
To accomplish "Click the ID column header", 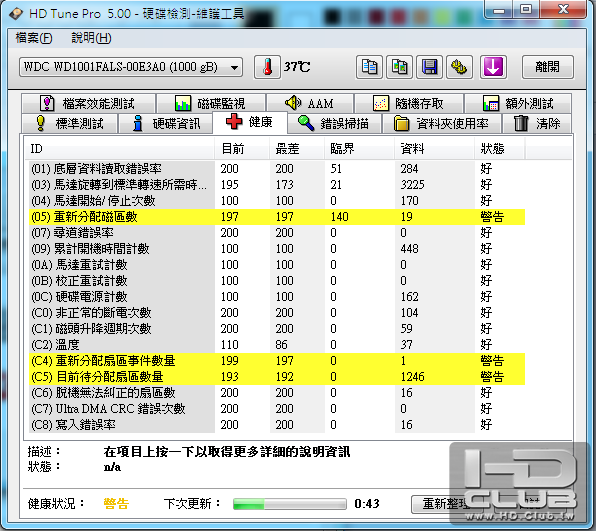I will click(x=119, y=149).
